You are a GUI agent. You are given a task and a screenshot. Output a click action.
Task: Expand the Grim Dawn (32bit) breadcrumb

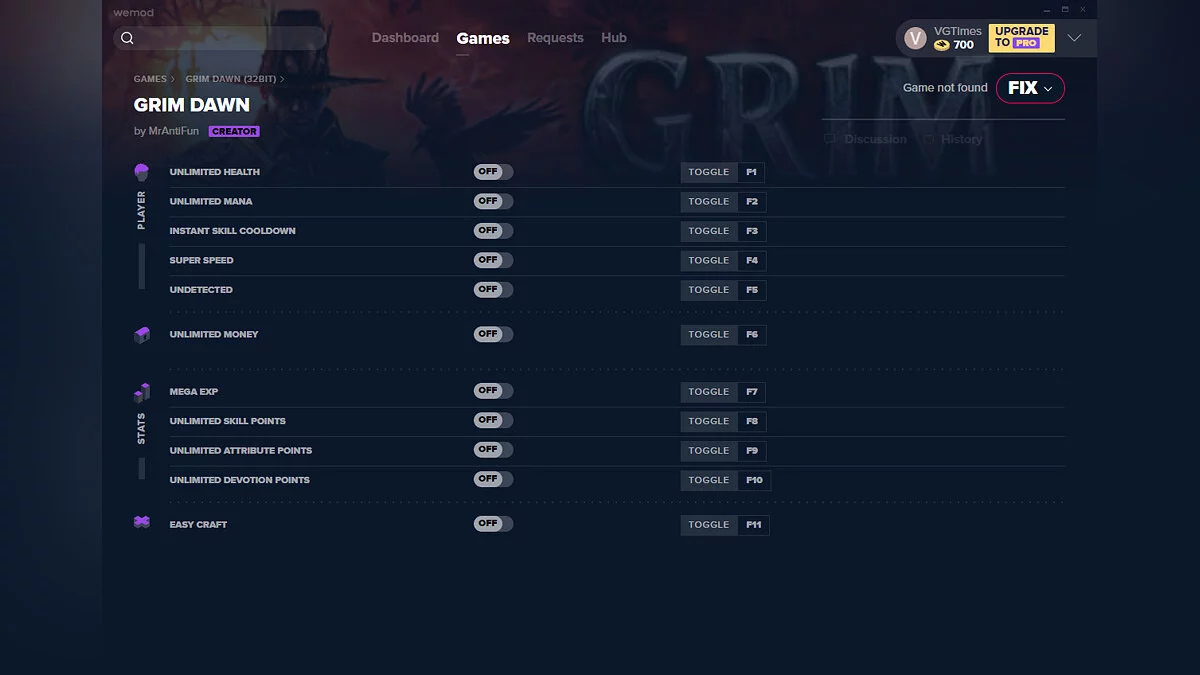(234, 79)
